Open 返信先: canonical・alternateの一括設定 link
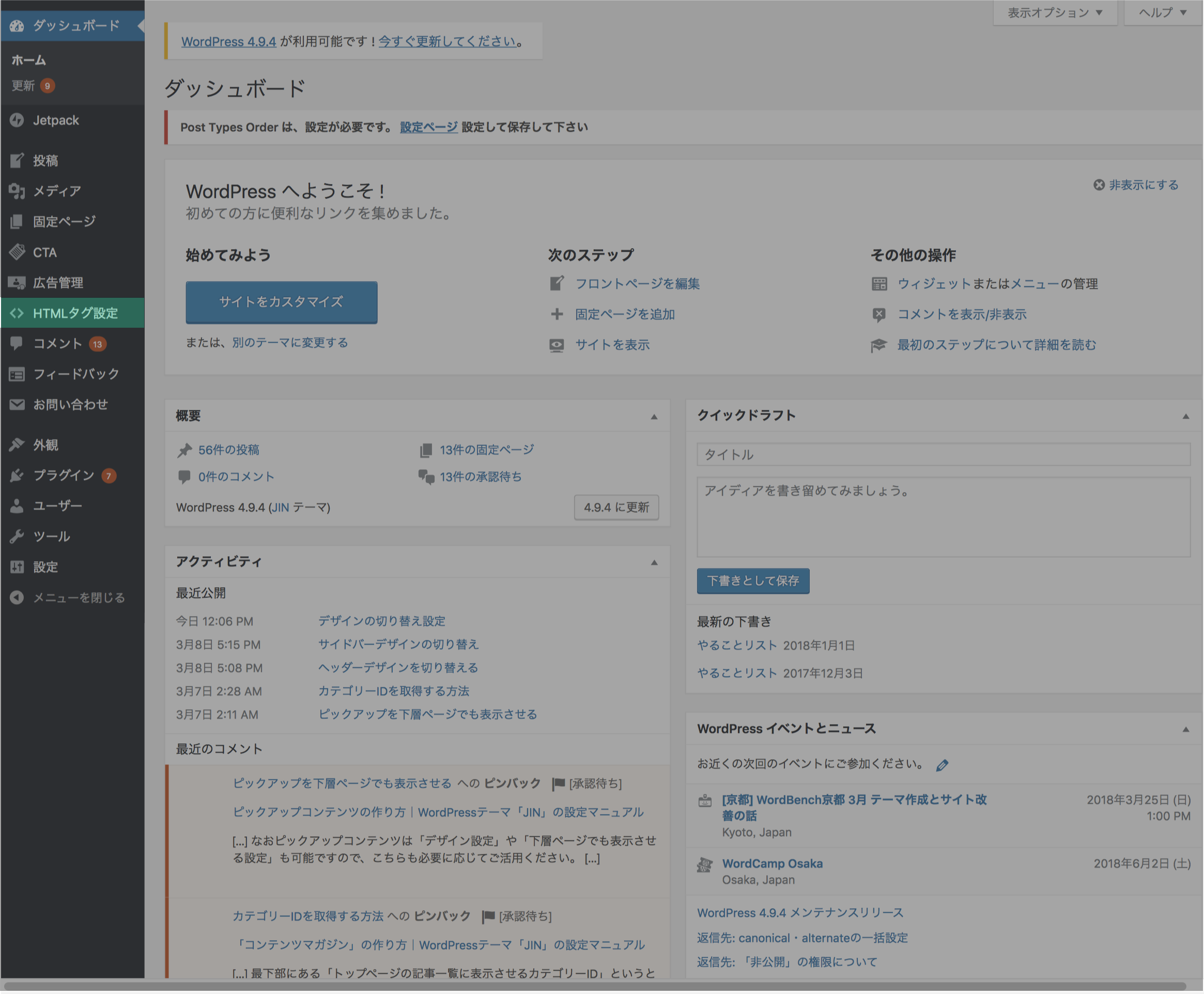This screenshot has height=994, width=1204. (x=803, y=939)
